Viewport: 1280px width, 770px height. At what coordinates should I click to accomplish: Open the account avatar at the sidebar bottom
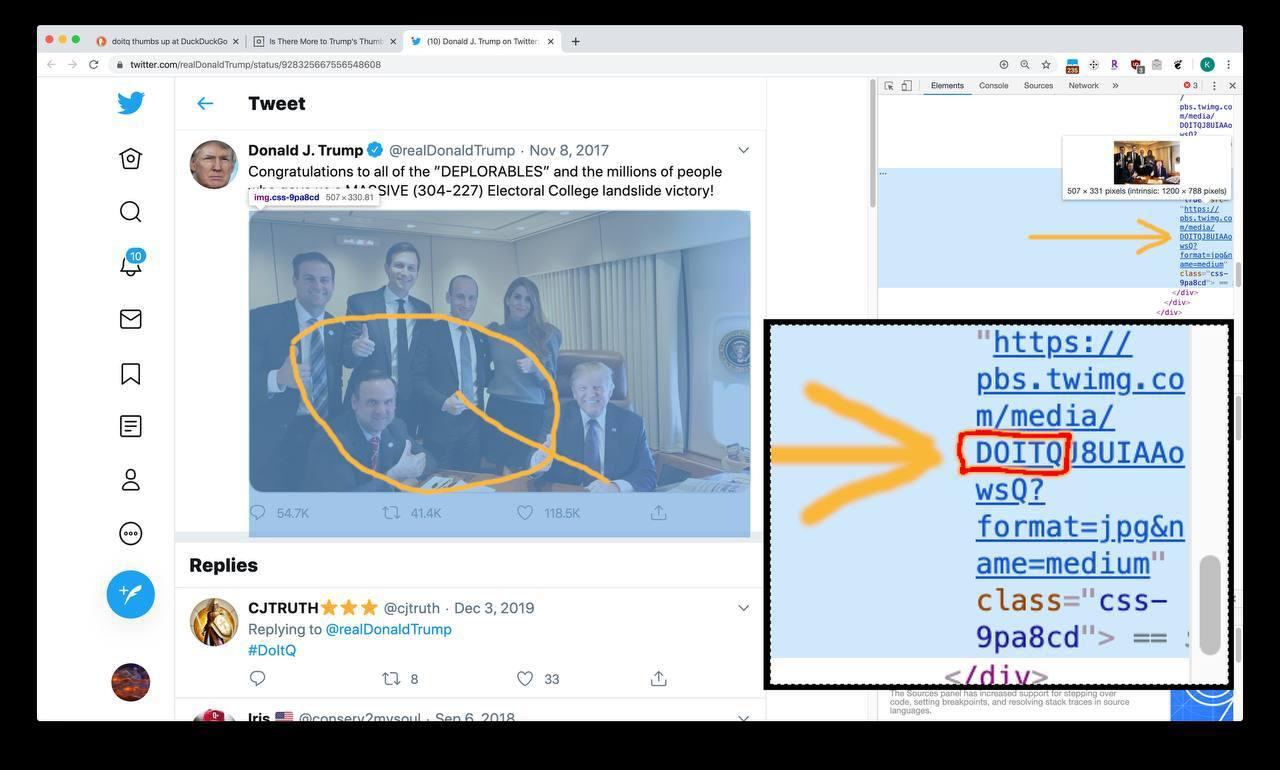click(x=131, y=682)
